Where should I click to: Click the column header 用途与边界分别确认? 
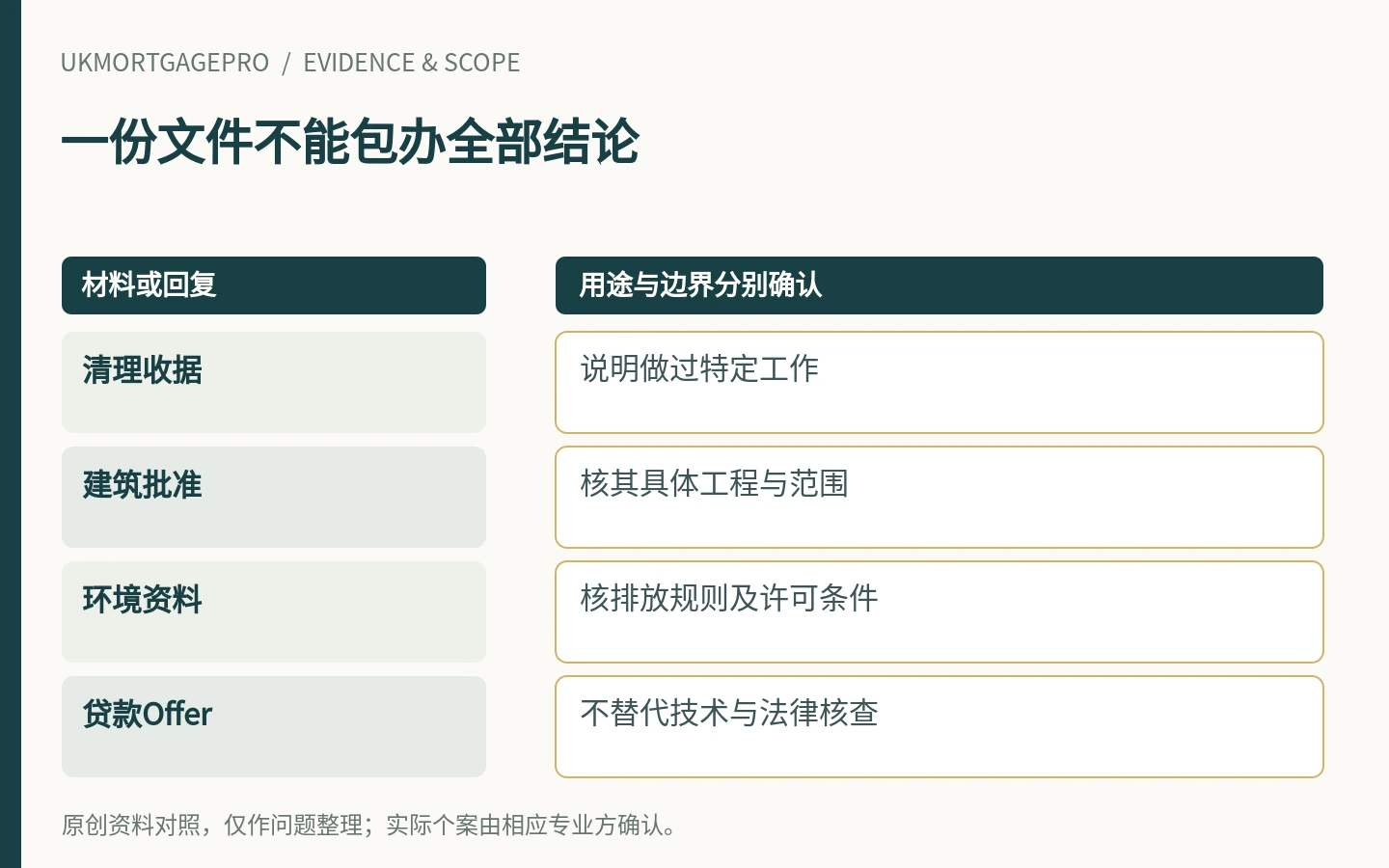tap(940, 285)
